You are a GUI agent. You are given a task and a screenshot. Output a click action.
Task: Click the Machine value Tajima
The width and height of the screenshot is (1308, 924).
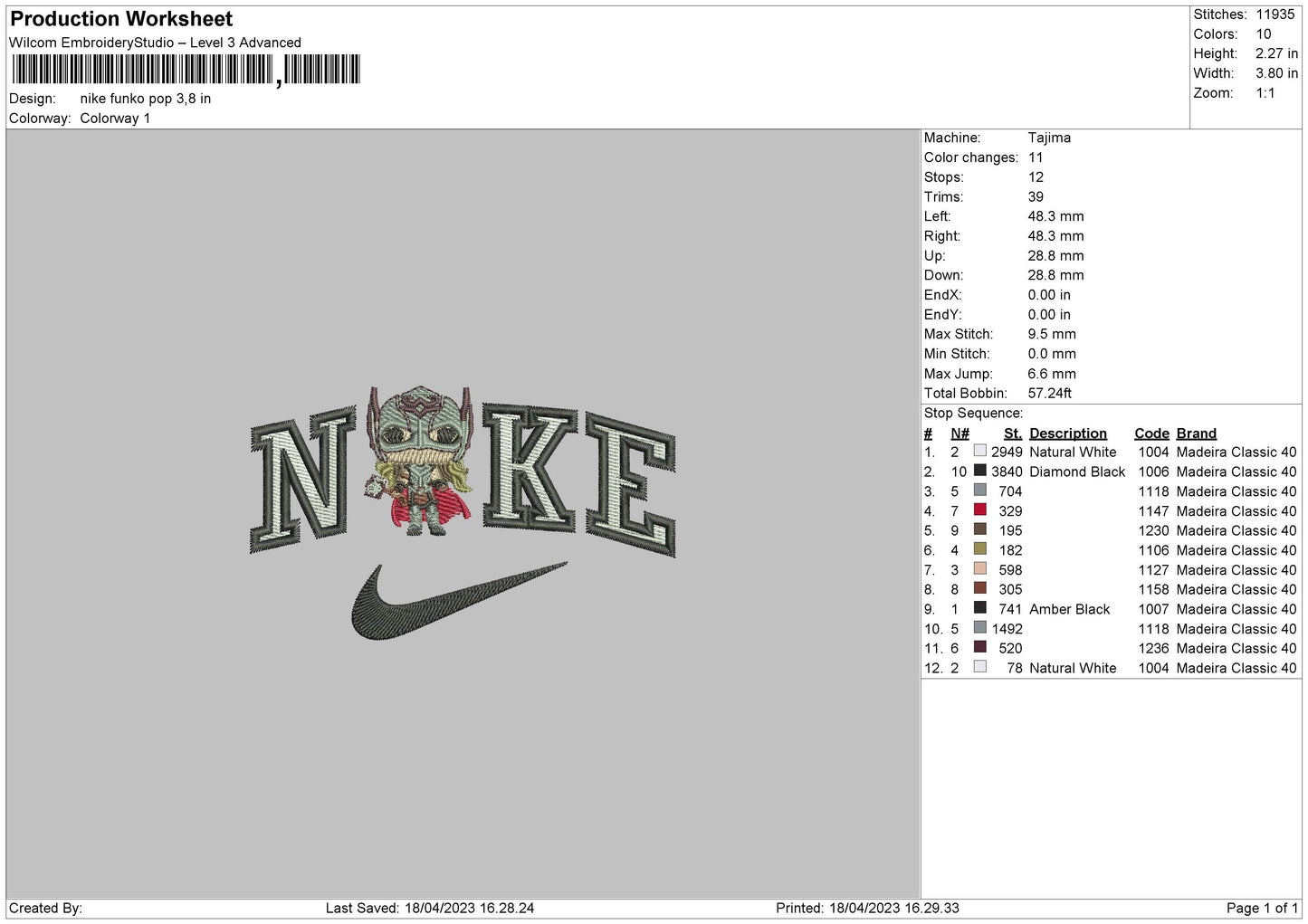coord(1049,138)
